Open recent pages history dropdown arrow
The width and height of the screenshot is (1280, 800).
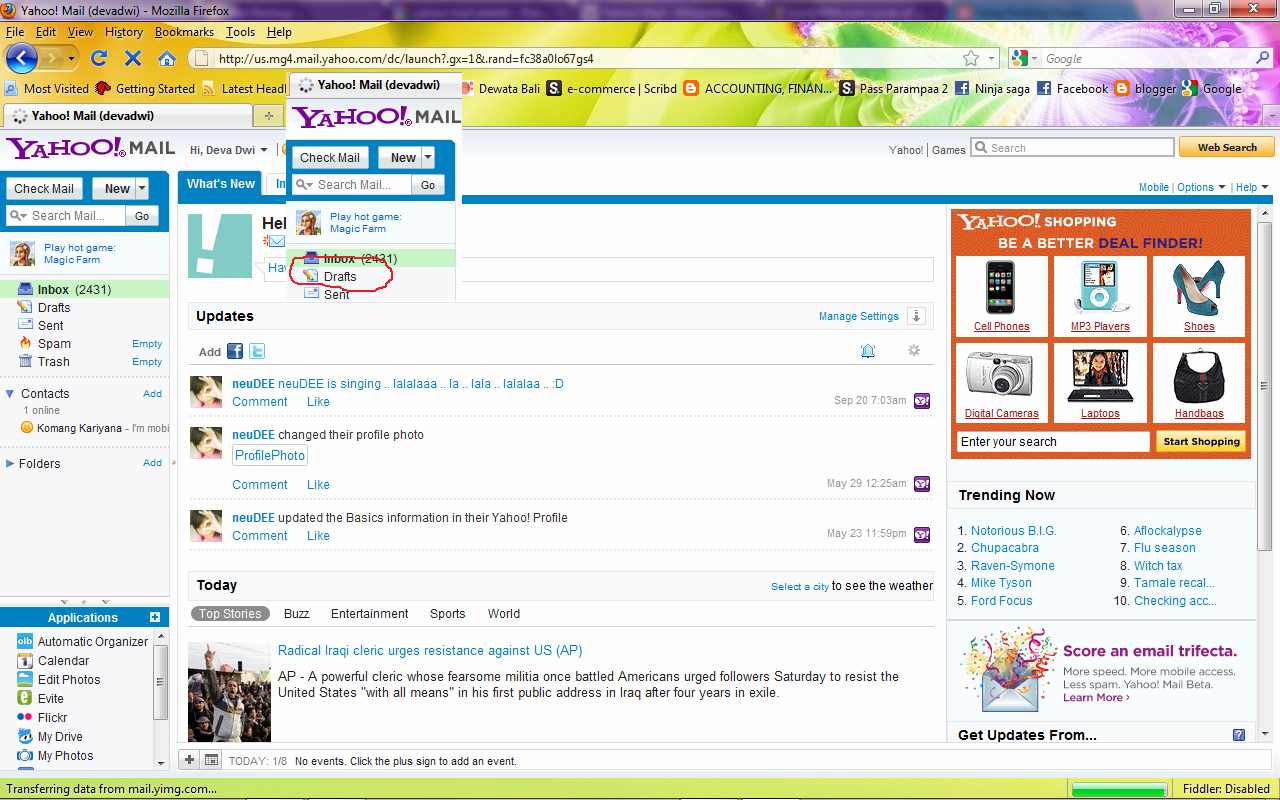[x=71, y=58]
